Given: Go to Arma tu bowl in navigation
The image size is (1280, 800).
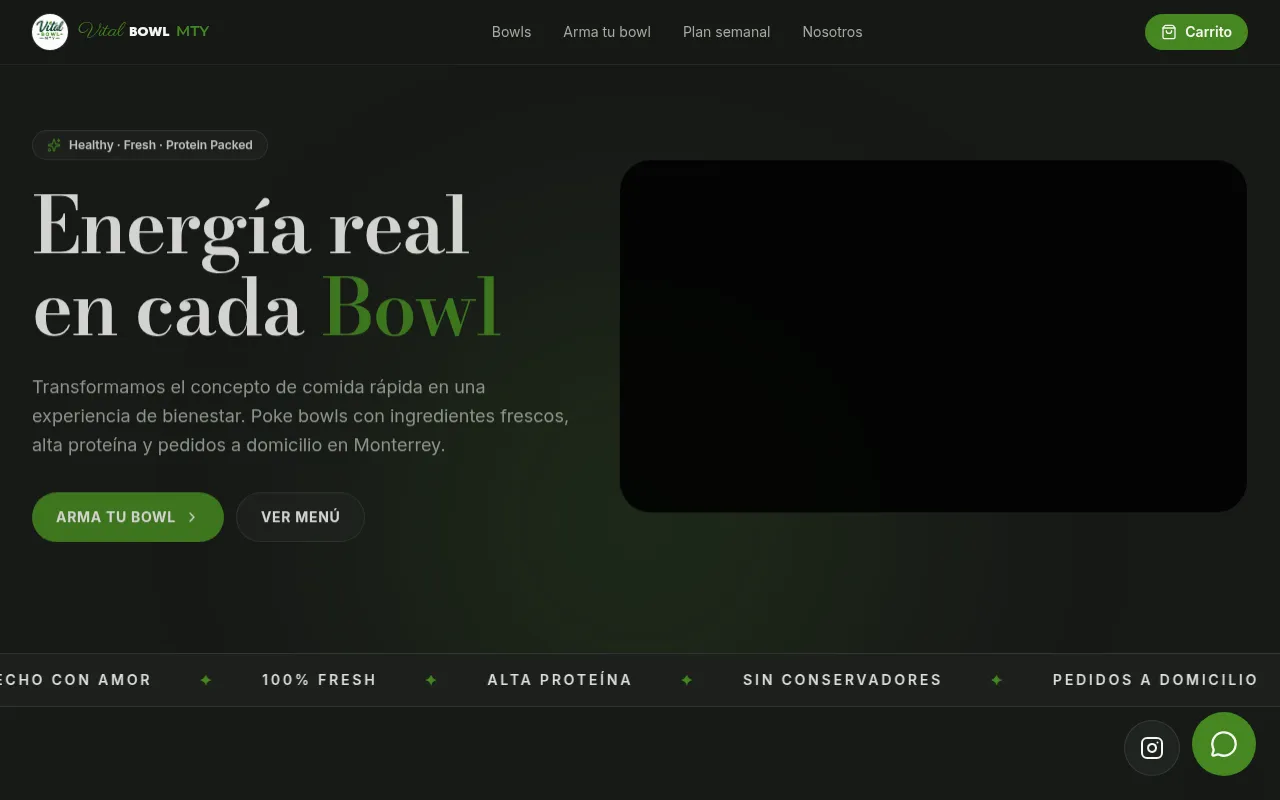Looking at the screenshot, I should [607, 32].
